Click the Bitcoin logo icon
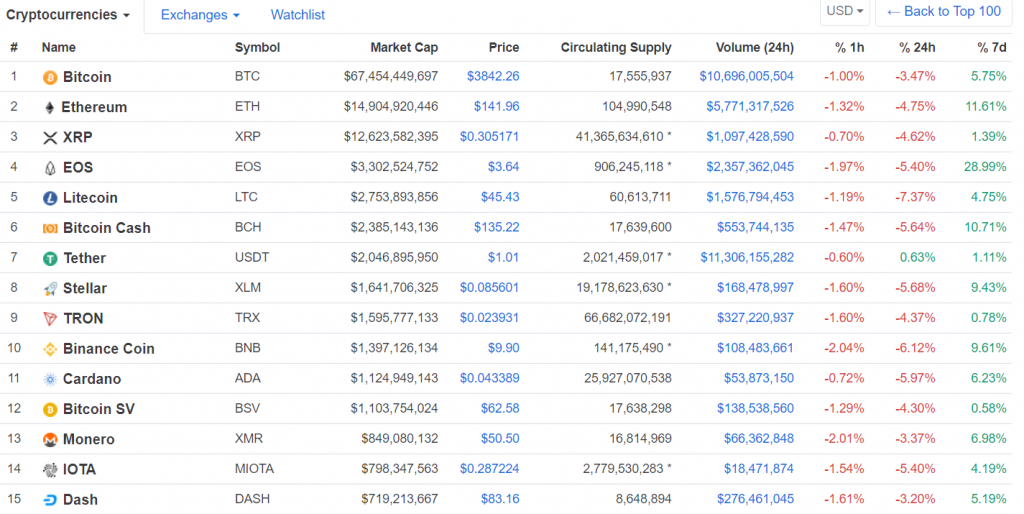1024x514 pixels. (x=50, y=77)
